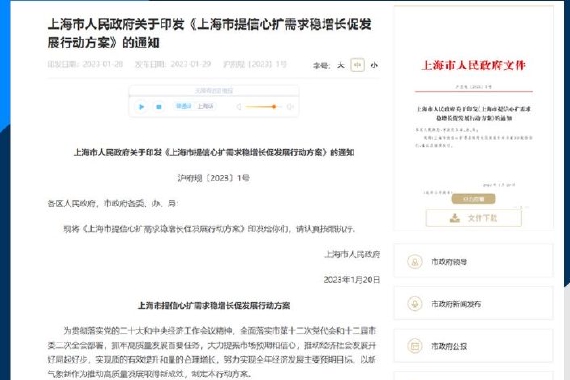The height and width of the screenshot is (380, 570).
Task: Select the 上海话 voice option
Action: [x=205, y=106]
